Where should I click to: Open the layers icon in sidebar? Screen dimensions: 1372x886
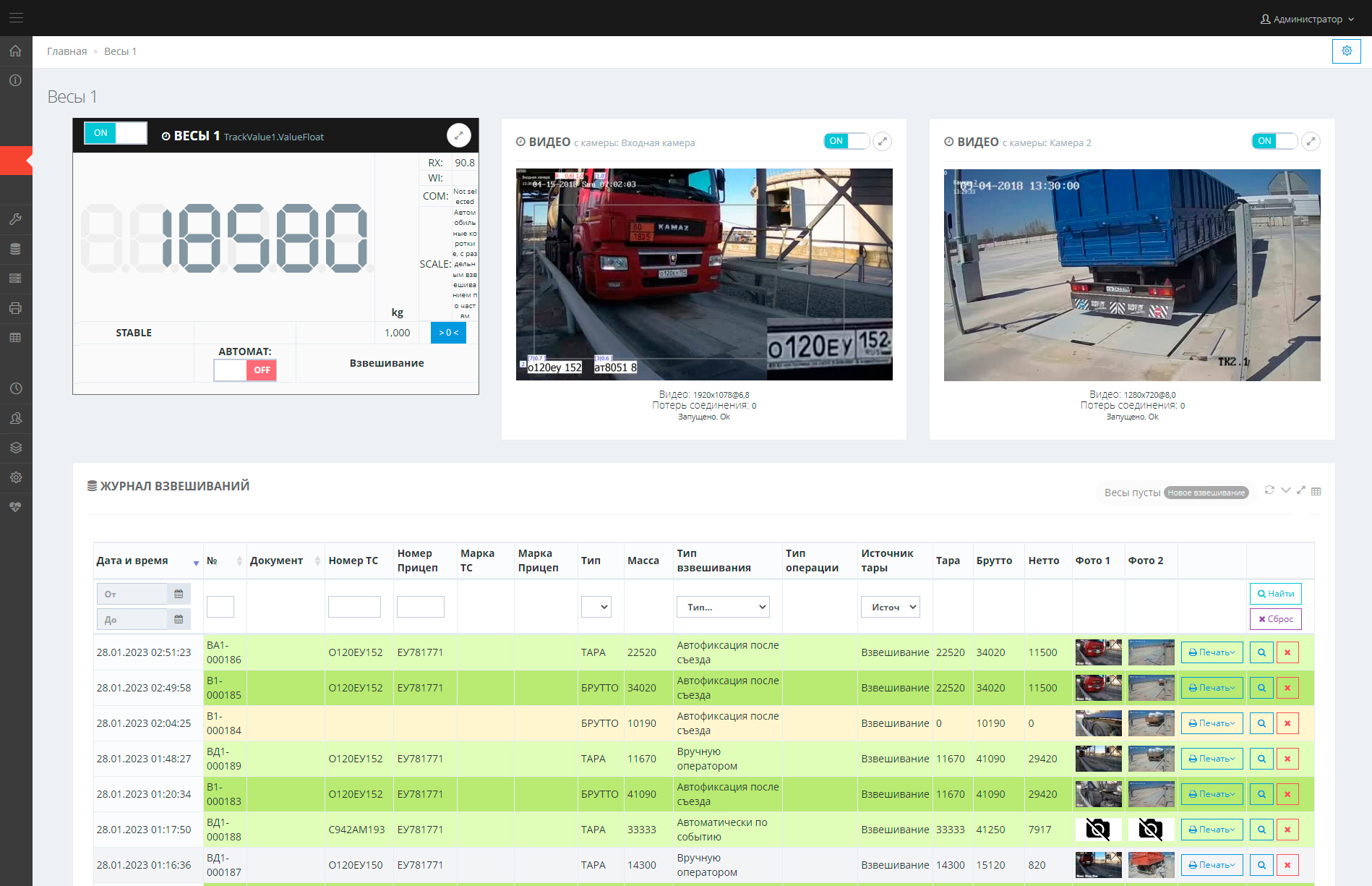click(16, 448)
